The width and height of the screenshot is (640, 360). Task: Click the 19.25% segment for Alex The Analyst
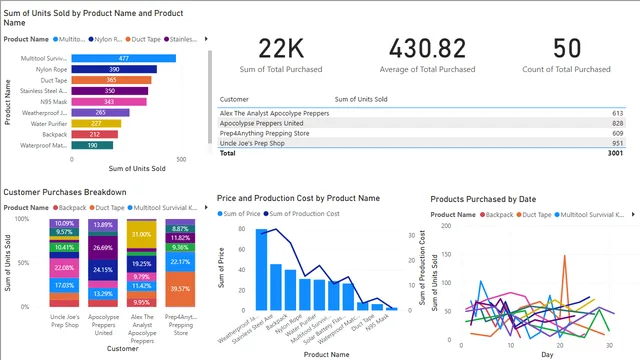pyautogui.click(x=141, y=264)
